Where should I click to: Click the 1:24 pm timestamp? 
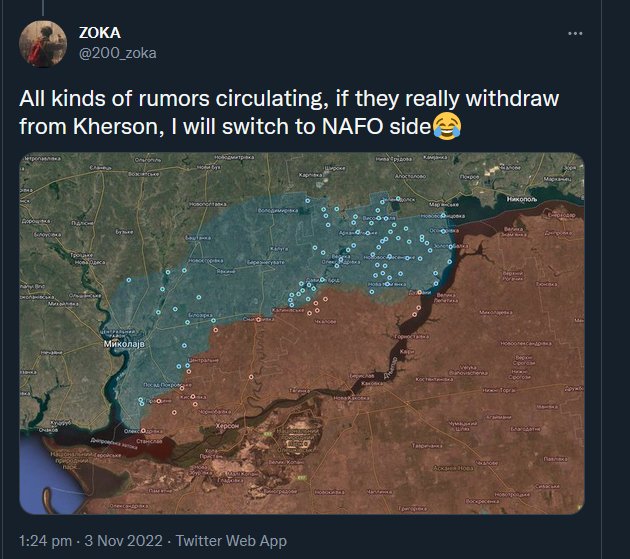tap(45, 541)
